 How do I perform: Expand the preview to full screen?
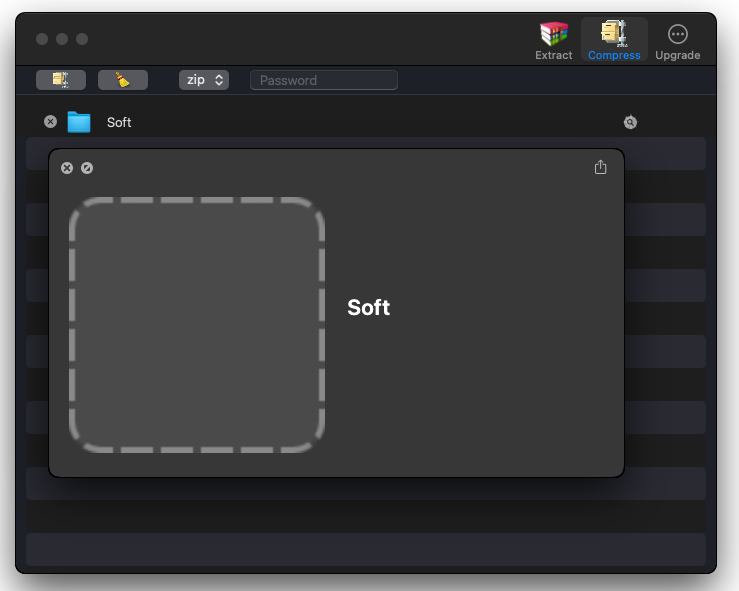tap(87, 168)
